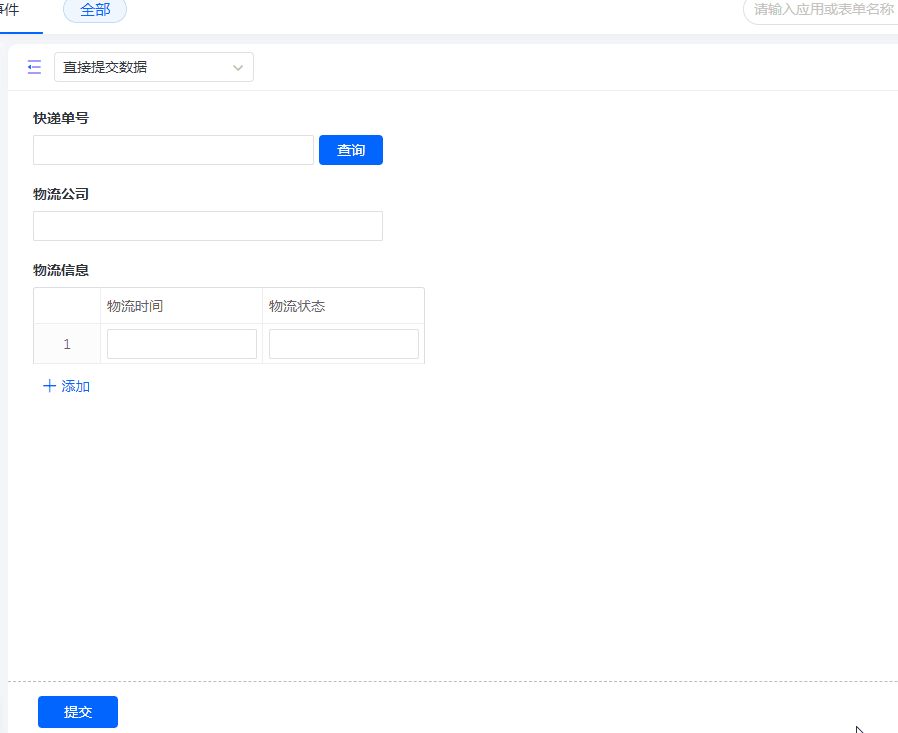
Task: Click the 快递单号 field label
Action: [61, 118]
